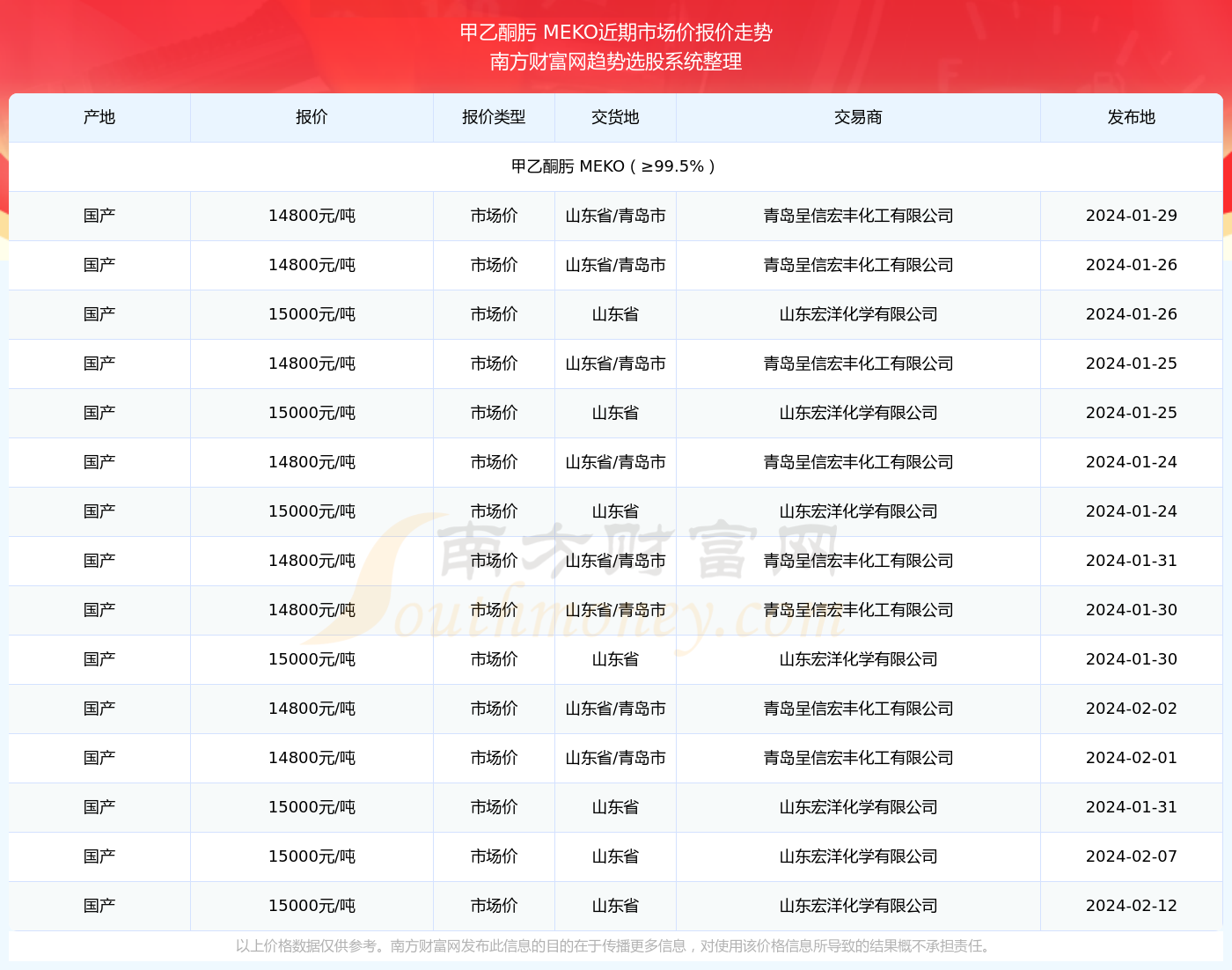Screen dimensions: 1232x970
Task: Click the 14800元/吨 price in the 2024-02-01 row
Action: click(x=312, y=758)
